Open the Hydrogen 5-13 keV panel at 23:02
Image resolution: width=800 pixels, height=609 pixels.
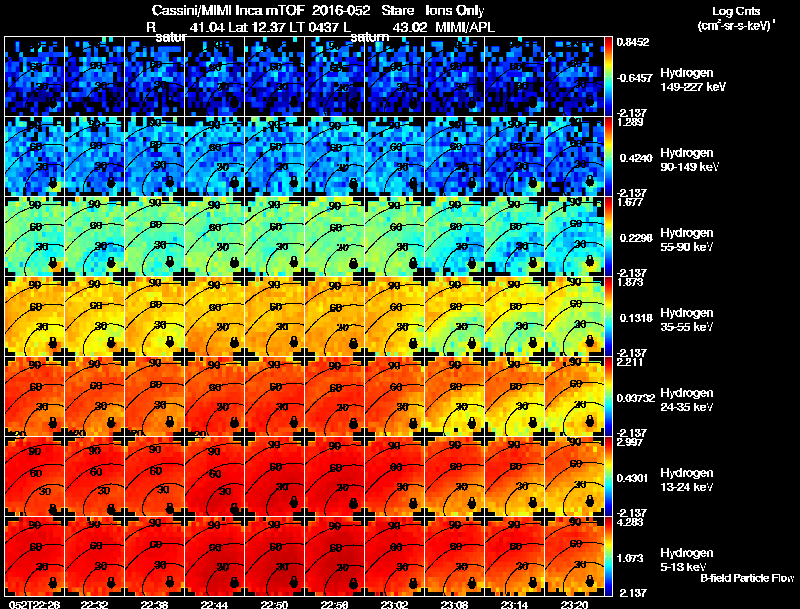(x=394, y=557)
